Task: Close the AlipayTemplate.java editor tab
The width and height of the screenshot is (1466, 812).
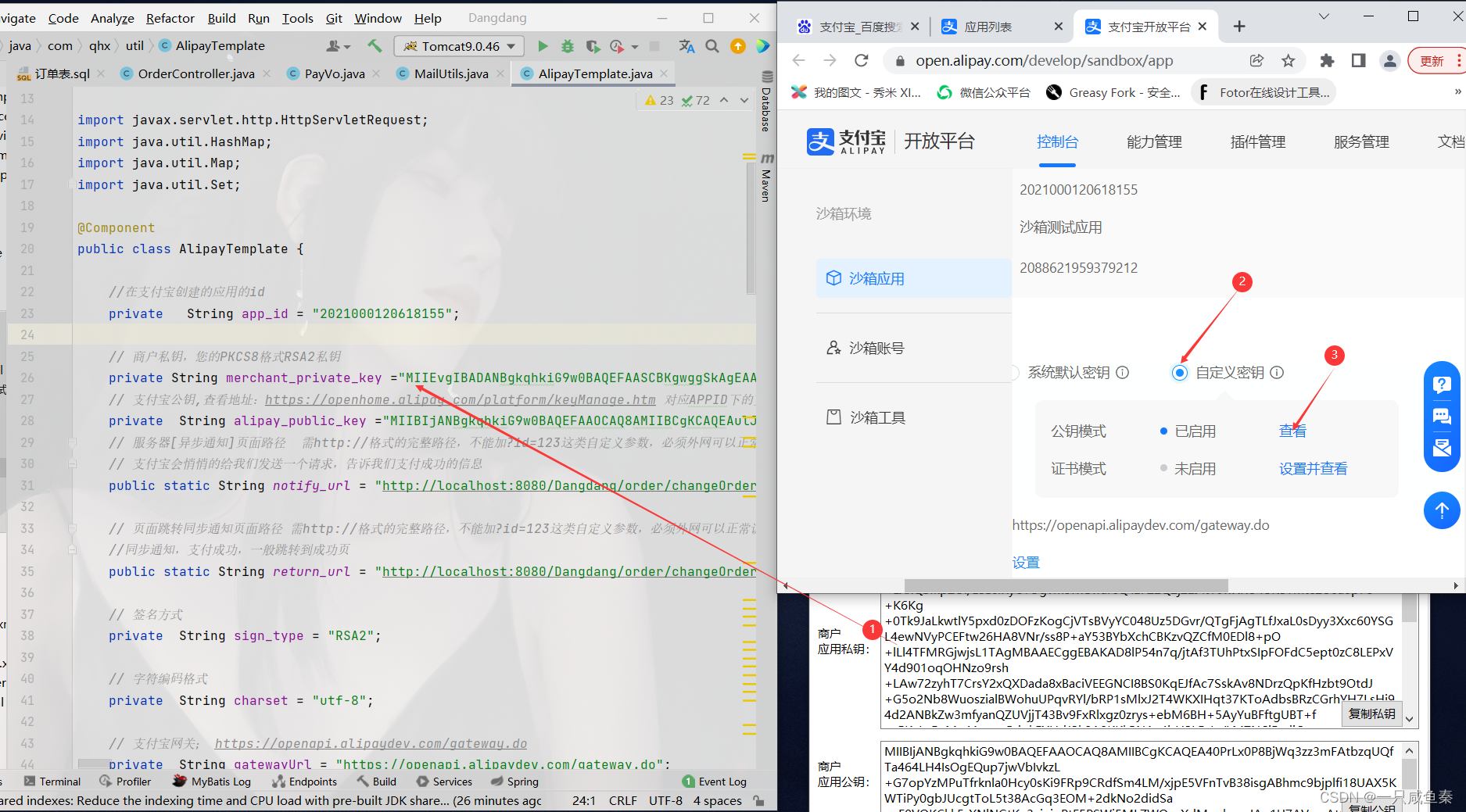Action: pyautogui.click(x=664, y=73)
